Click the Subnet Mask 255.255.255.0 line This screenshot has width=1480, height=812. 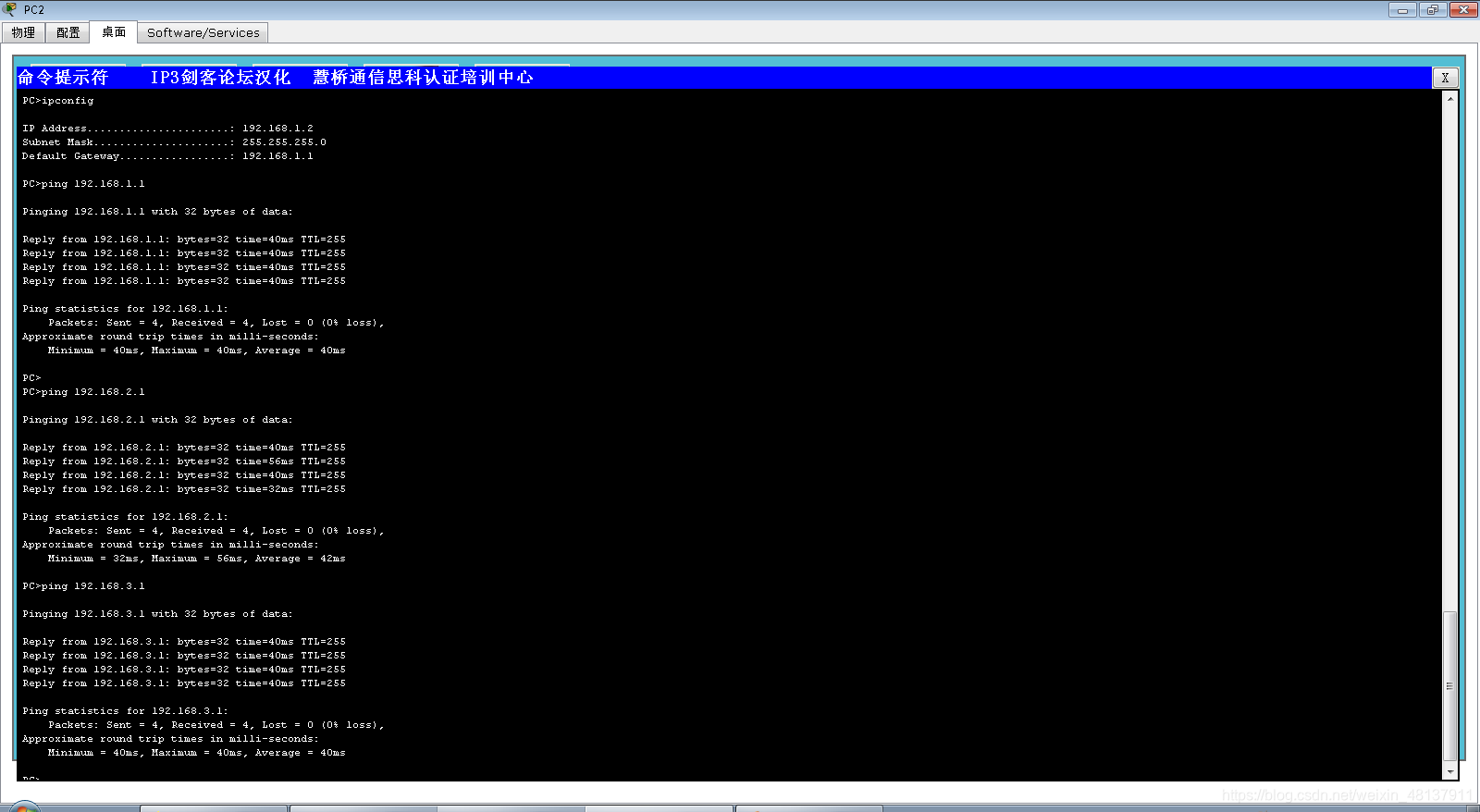pos(174,142)
